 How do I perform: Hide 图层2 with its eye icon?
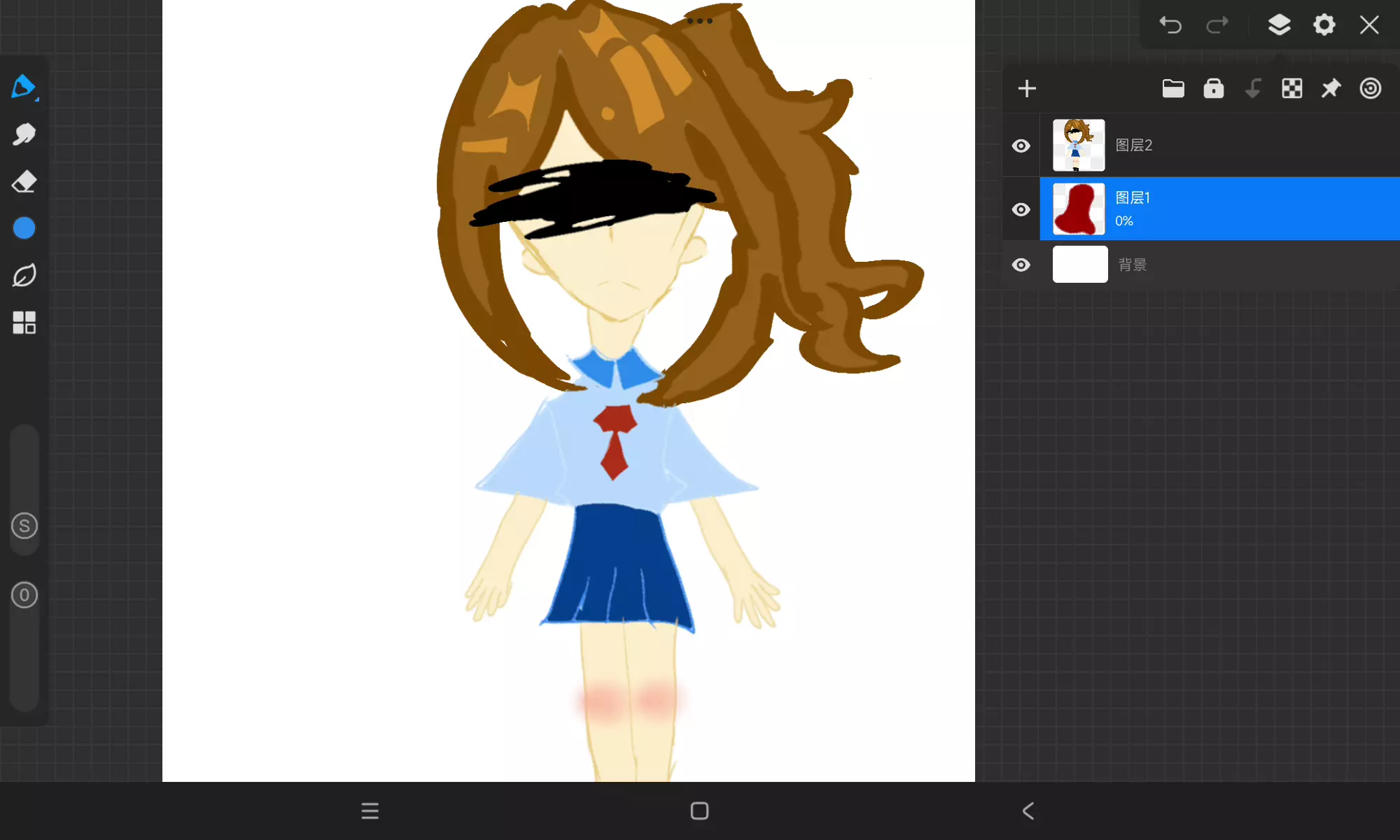pos(1021,146)
